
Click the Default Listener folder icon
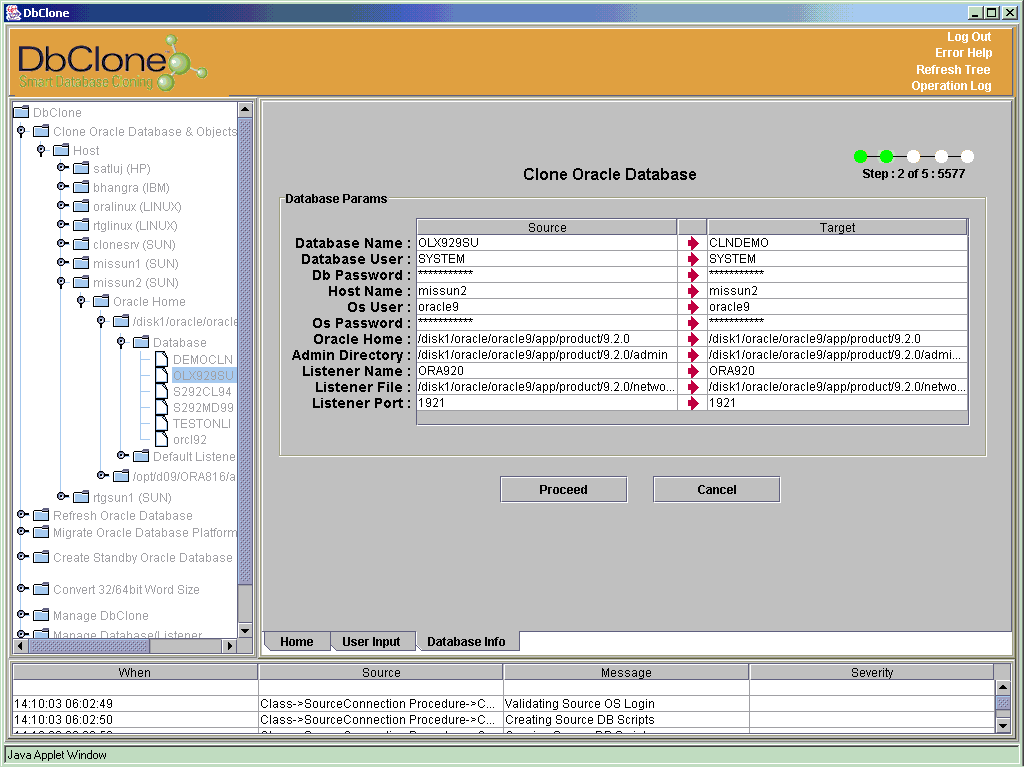(141, 456)
